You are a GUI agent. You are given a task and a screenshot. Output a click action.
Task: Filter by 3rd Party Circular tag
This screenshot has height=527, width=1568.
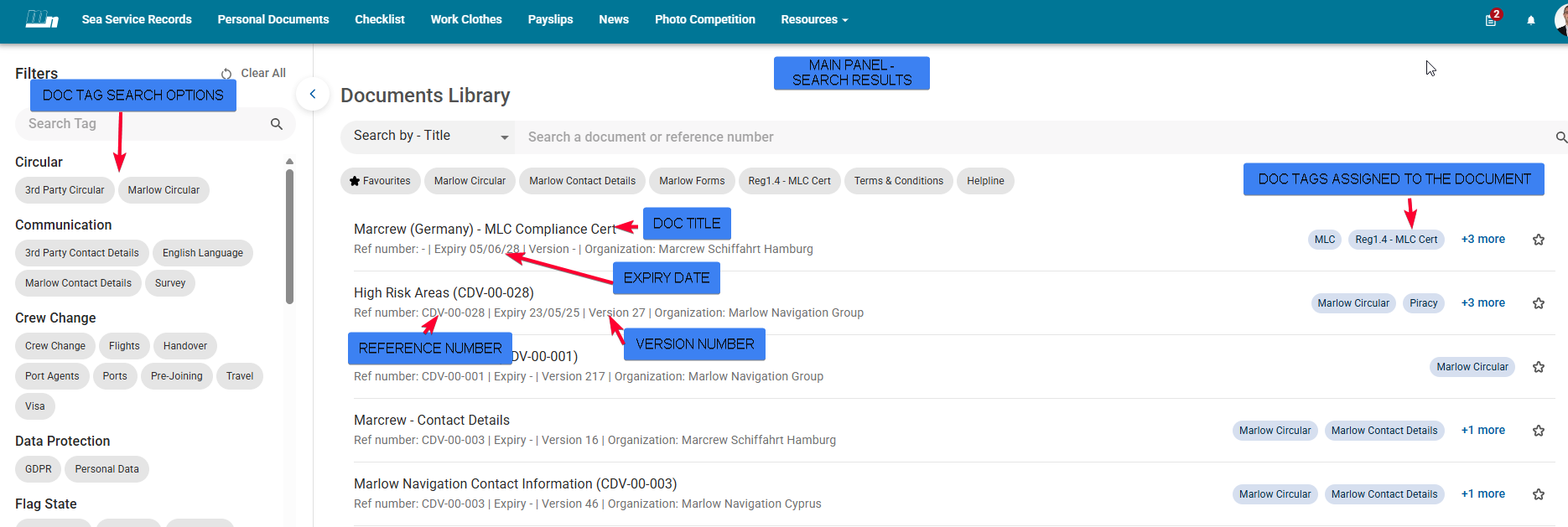pos(65,190)
